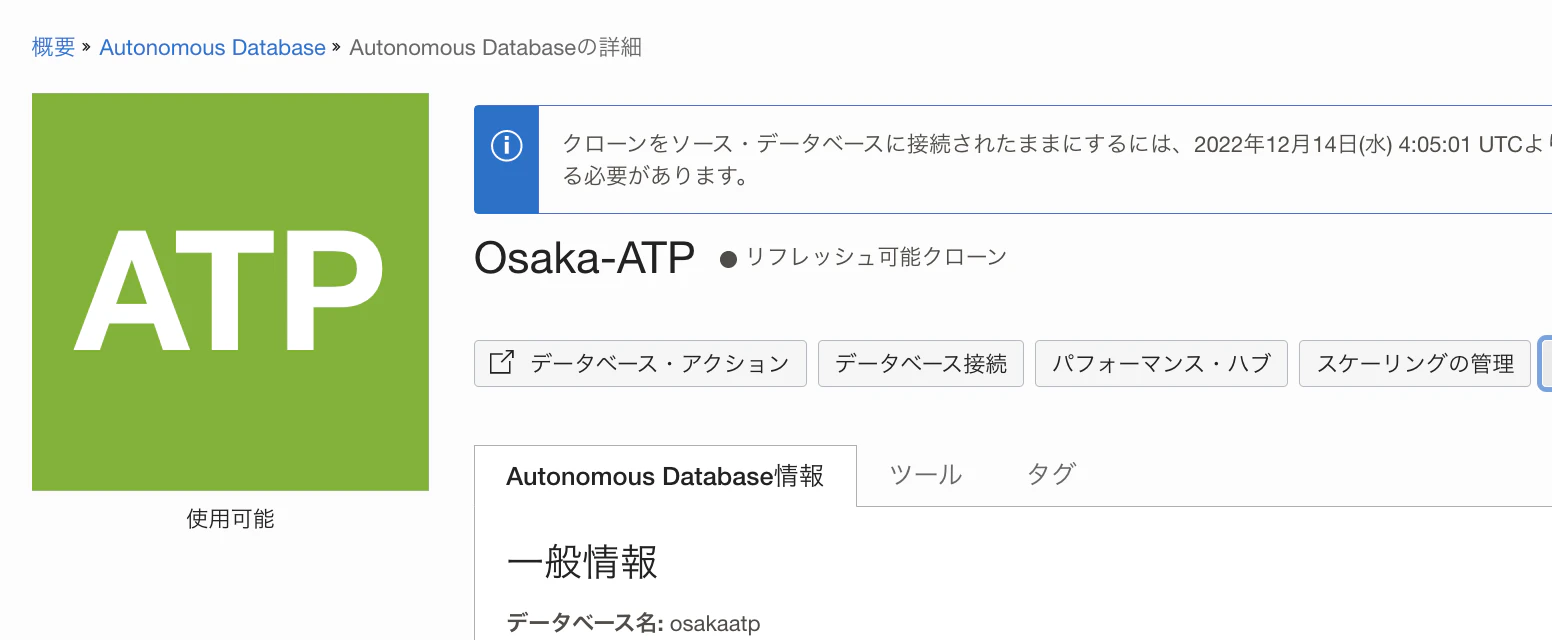1552x640 pixels.
Task: Select the Autonomous Database情報 tab
Action: [x=665, y=476]
